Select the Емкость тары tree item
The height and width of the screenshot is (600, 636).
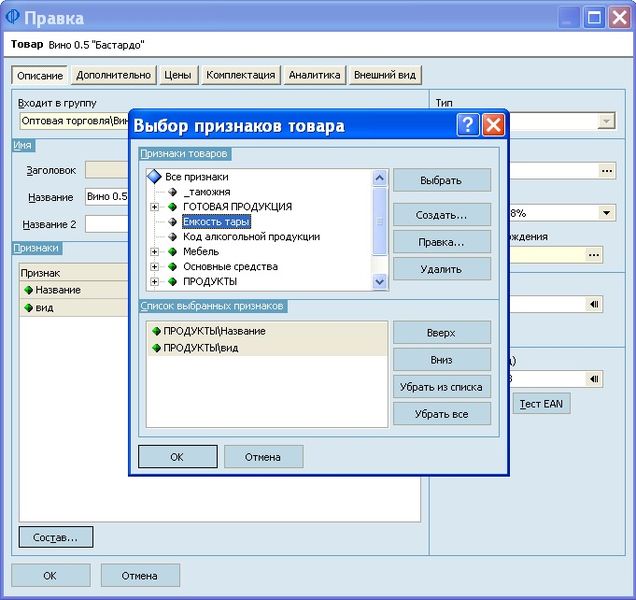216,222
